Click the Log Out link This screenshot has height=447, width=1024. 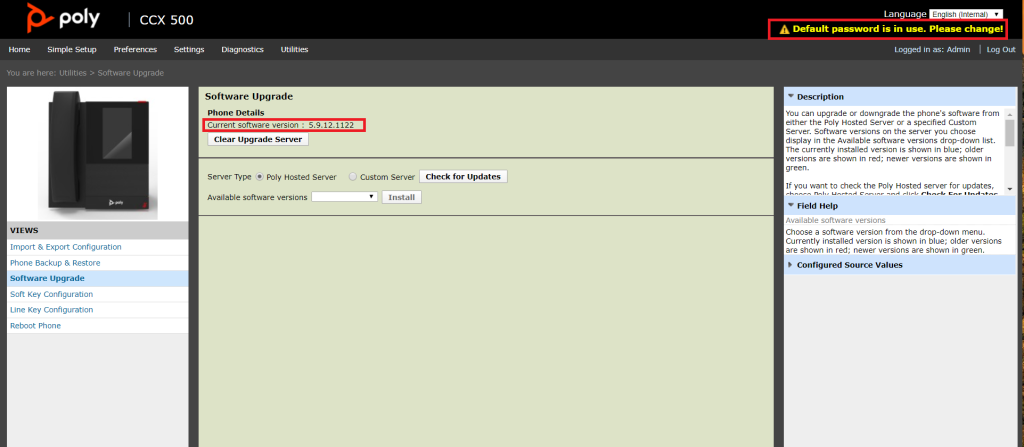pos(1001,49)
